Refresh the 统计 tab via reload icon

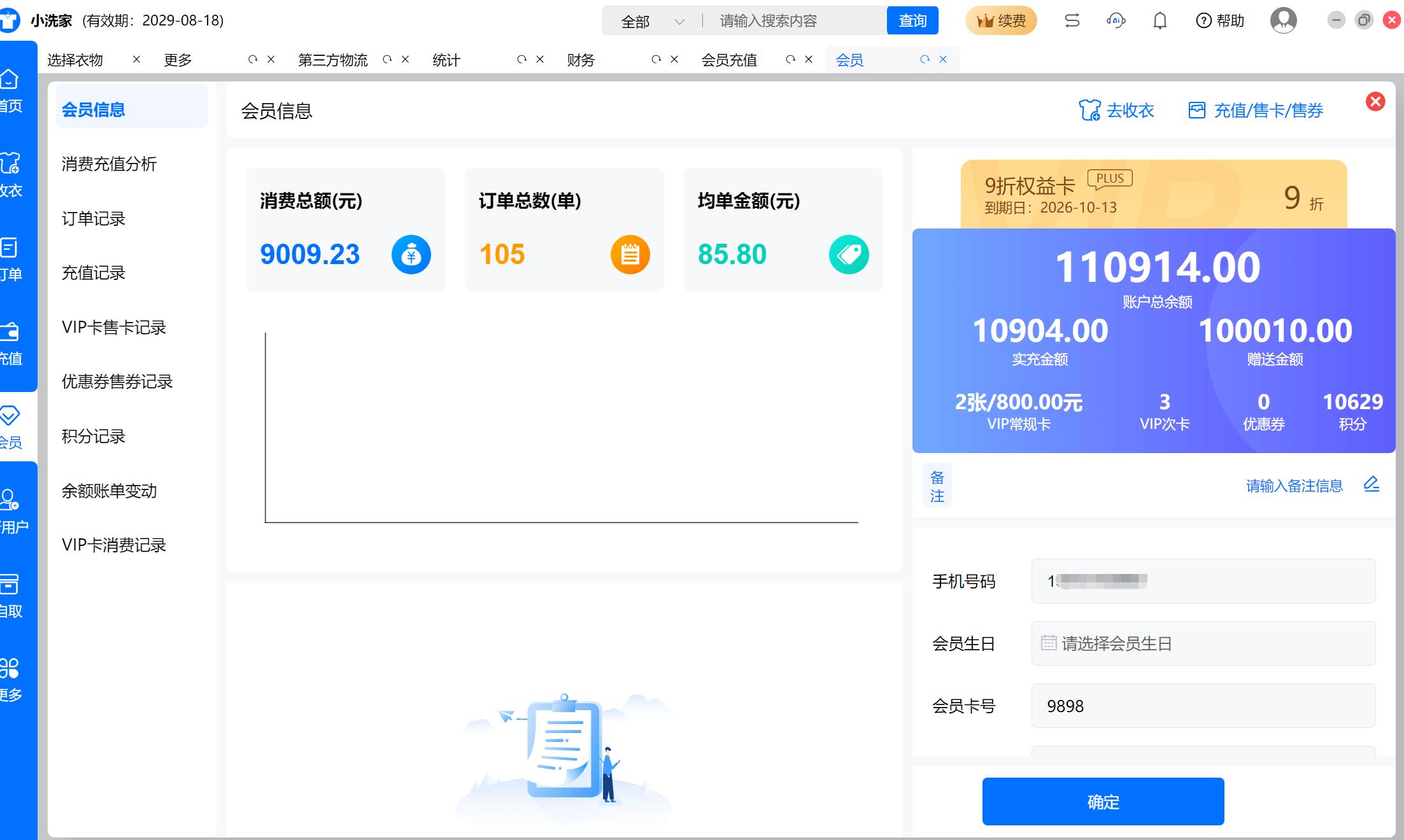[521, 59]
